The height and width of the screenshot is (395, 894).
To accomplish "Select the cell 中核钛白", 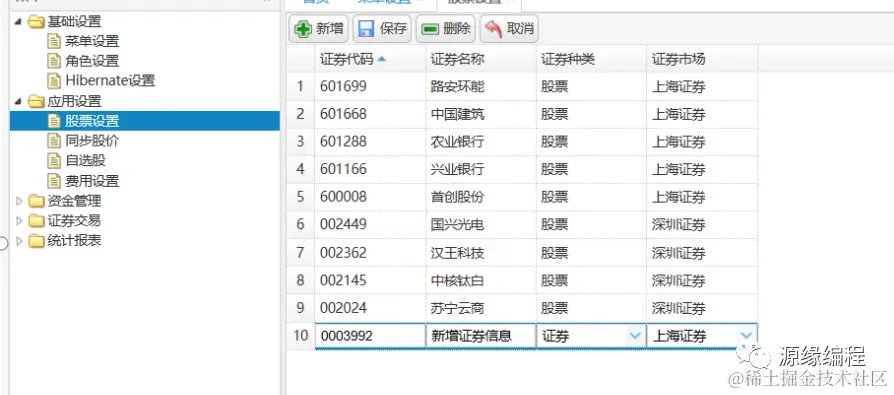I will click(x=481, y=280).
